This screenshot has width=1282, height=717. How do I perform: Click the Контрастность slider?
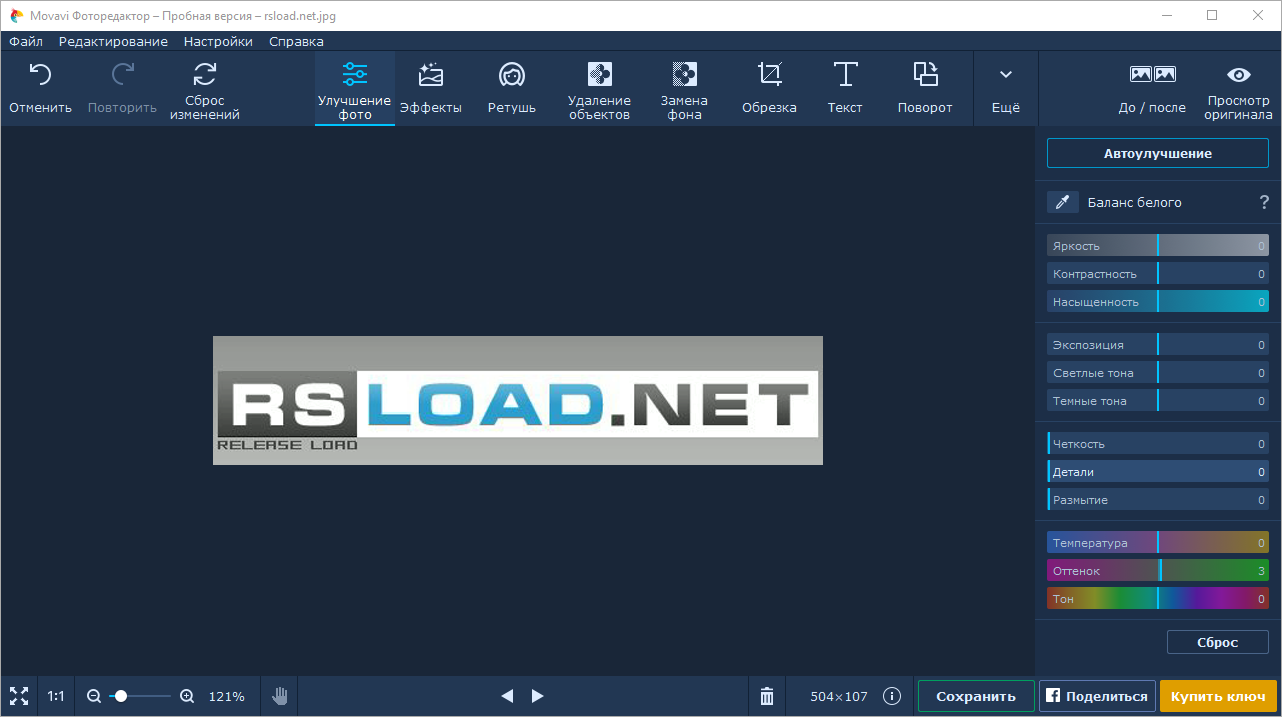1158,274
